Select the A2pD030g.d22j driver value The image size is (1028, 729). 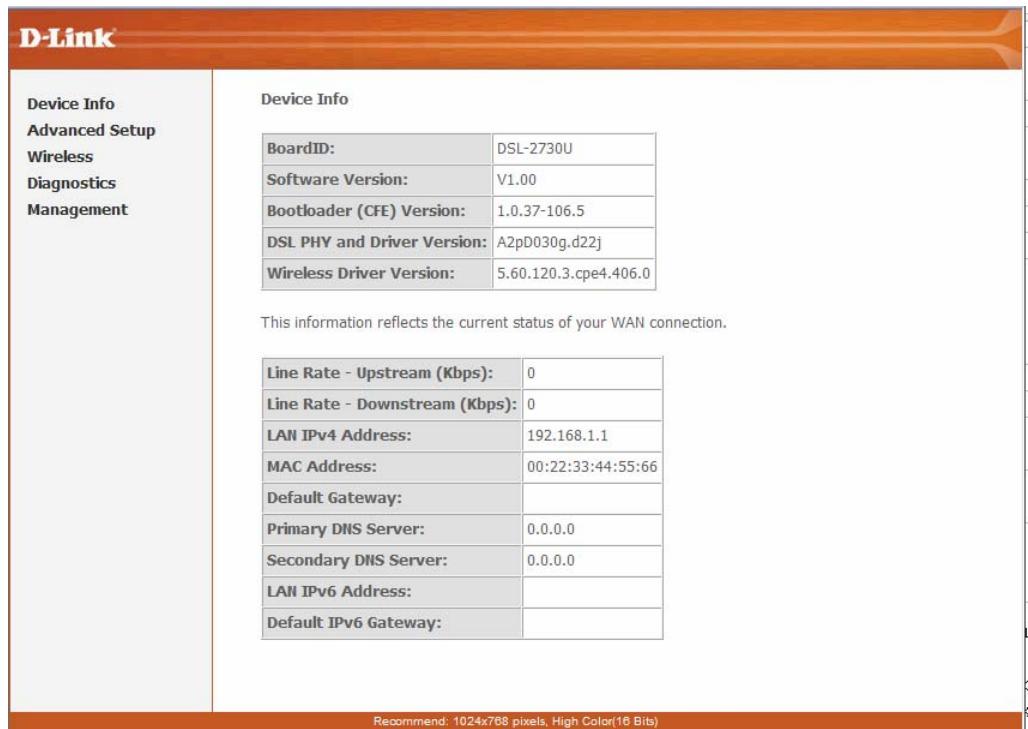549,243
